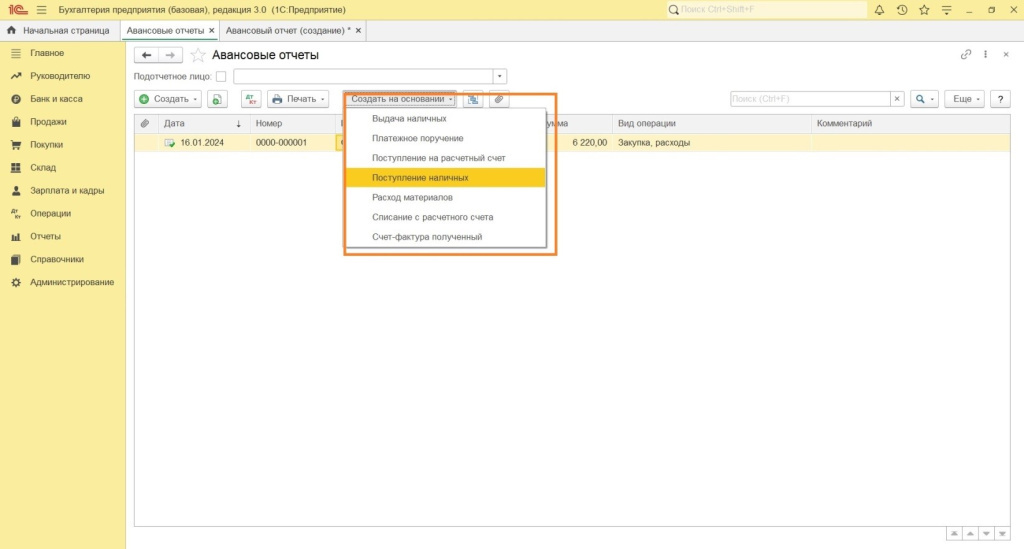Open the history clock icon
1024x549 pixels.
click(x=902, y=10)
